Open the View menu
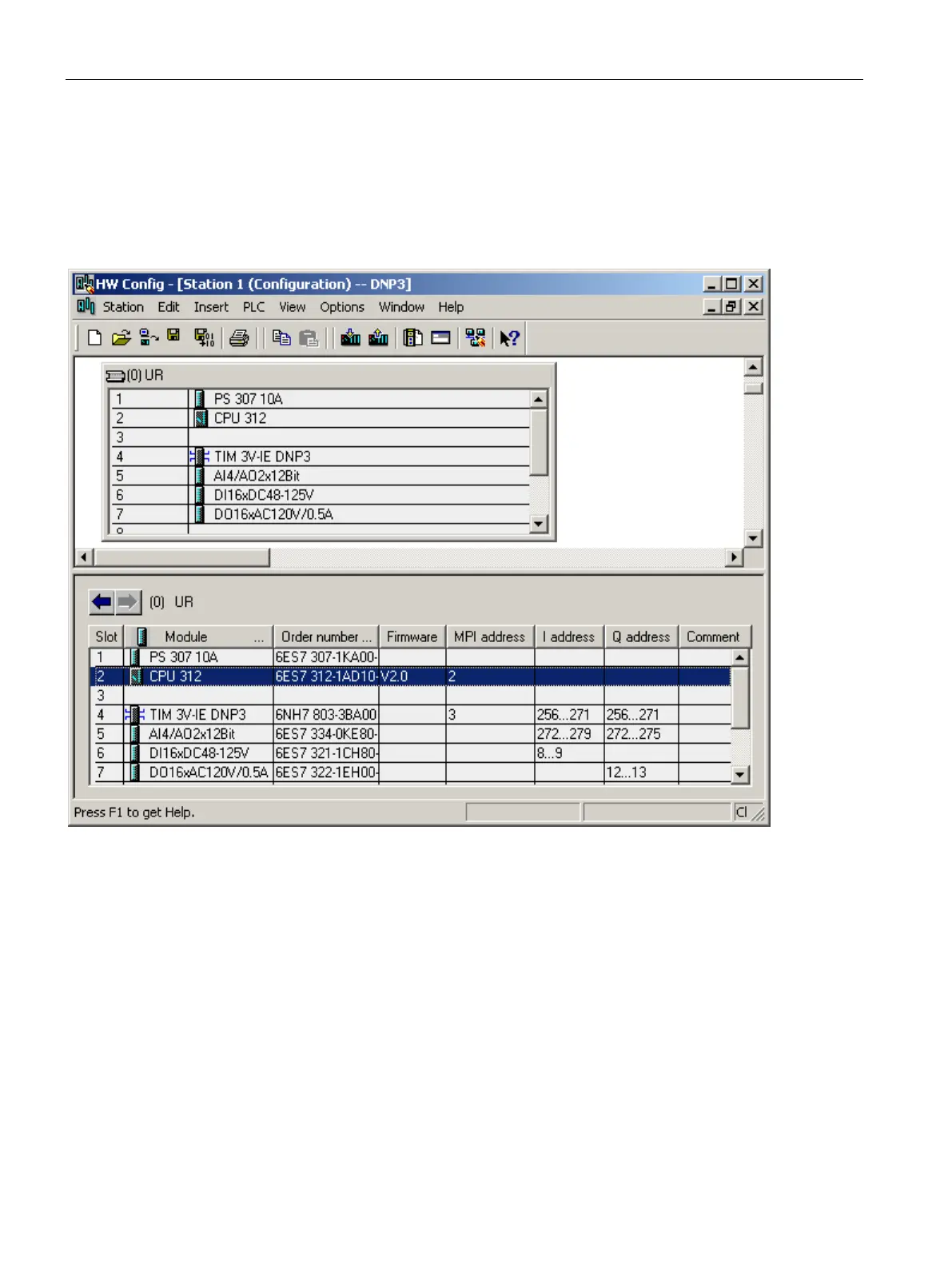Image resolution: width=952 pixels, height=1269 pixels. 293,307
